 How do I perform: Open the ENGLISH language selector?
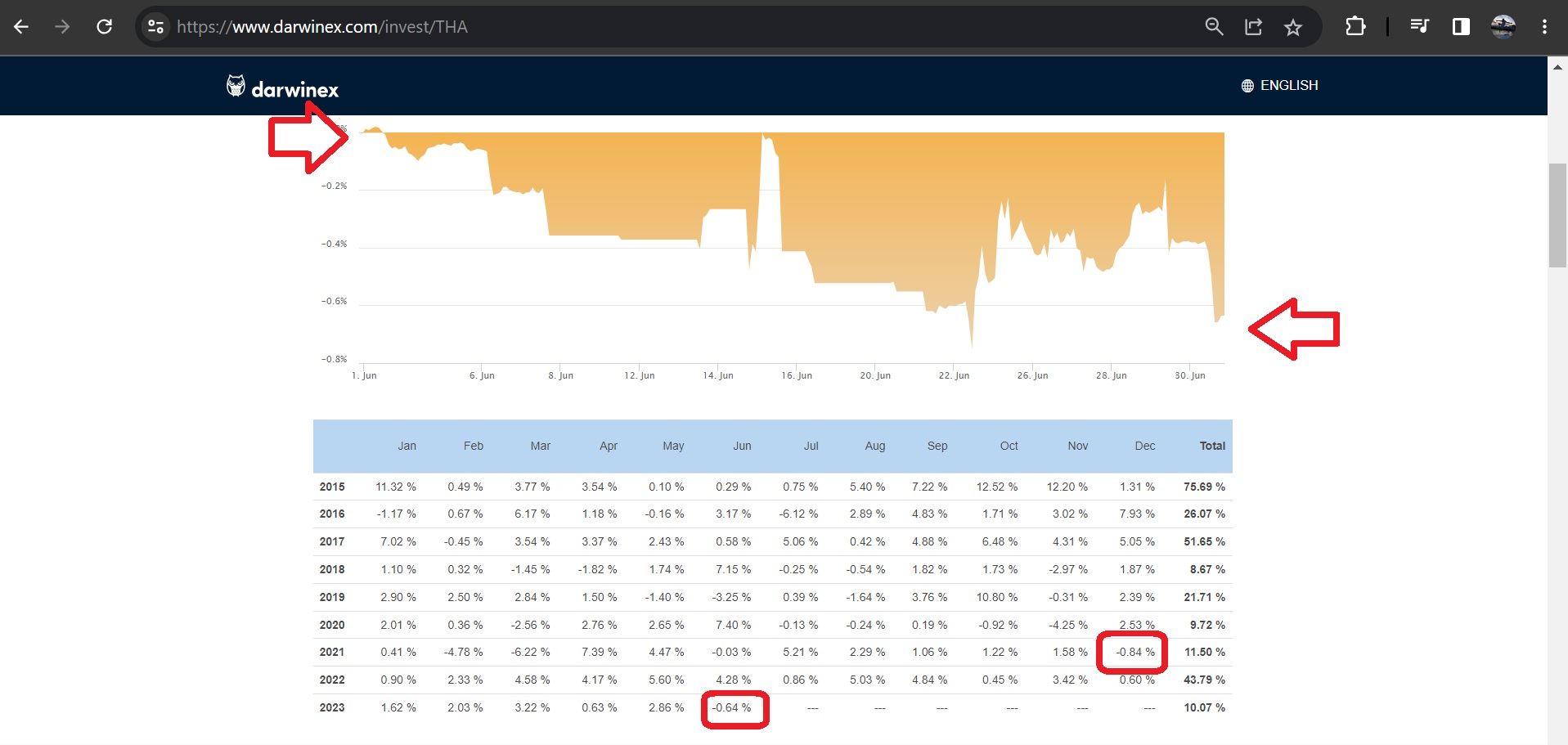click(1279, 85)
